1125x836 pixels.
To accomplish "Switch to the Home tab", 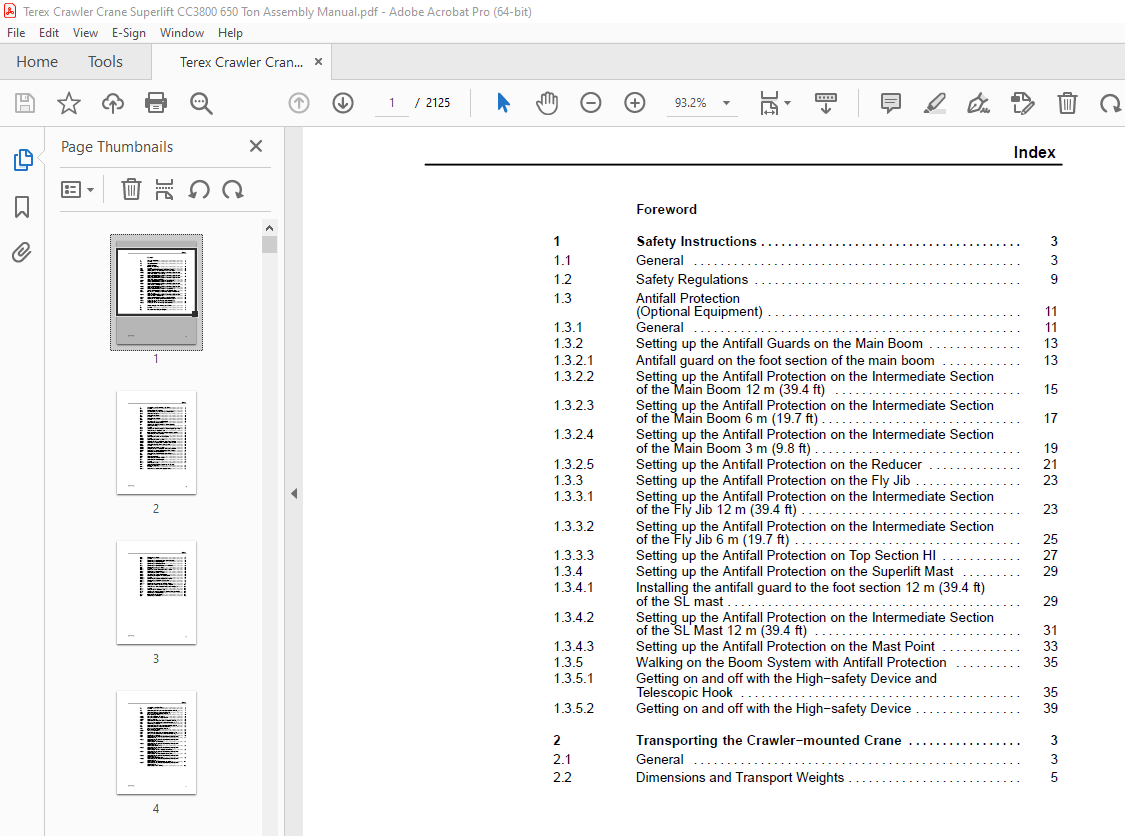I will pyautogui.click(x=37, y=62).
